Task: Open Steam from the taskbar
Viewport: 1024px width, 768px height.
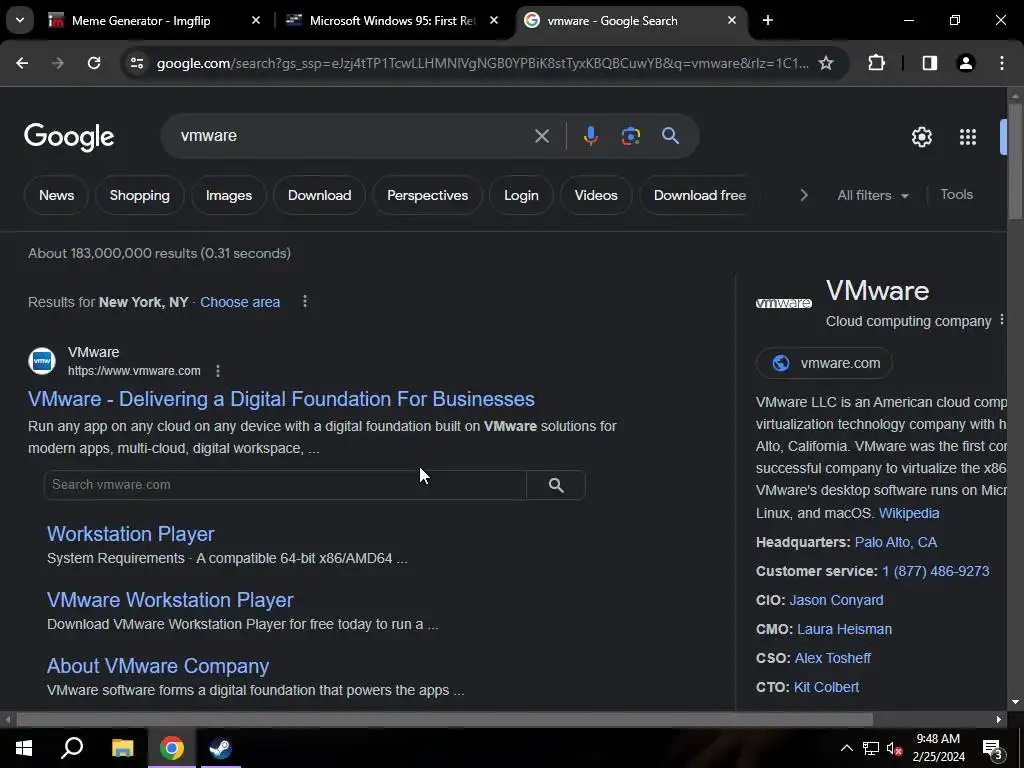Action: pos(220,748)
